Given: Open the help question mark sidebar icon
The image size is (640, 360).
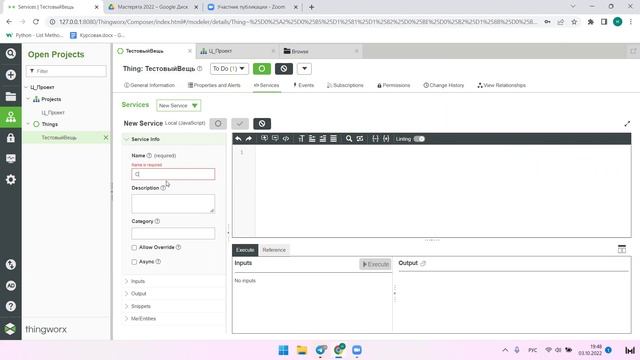Looking at the screenshot, I should pos(11,306).
